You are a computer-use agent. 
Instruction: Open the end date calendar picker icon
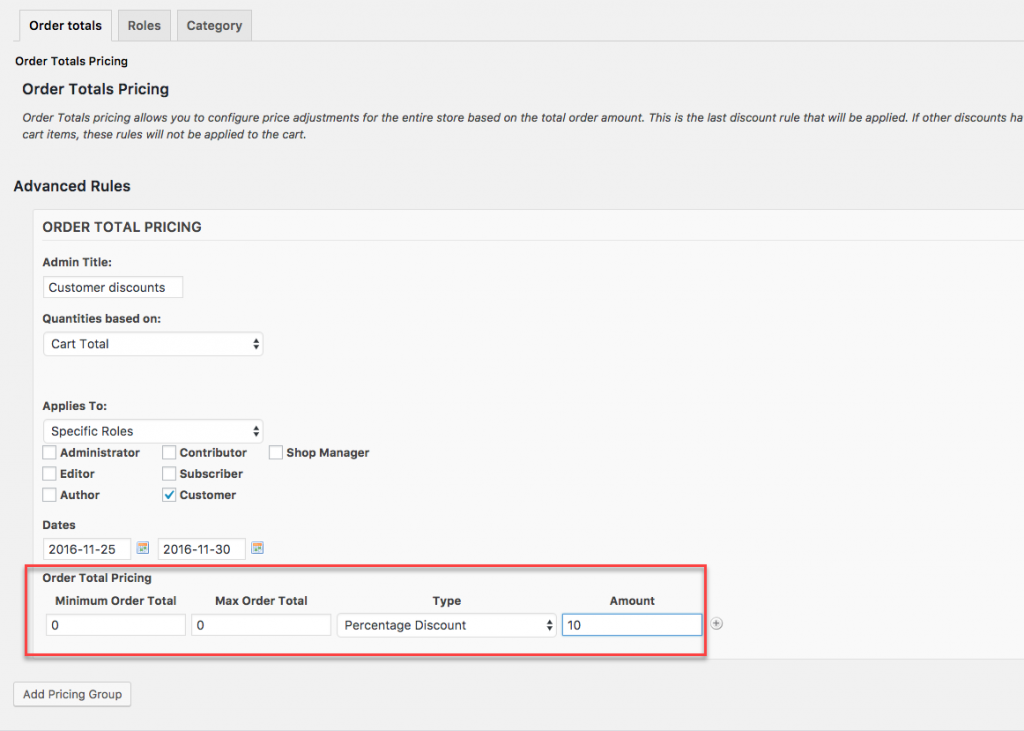[x=257, y=548]
